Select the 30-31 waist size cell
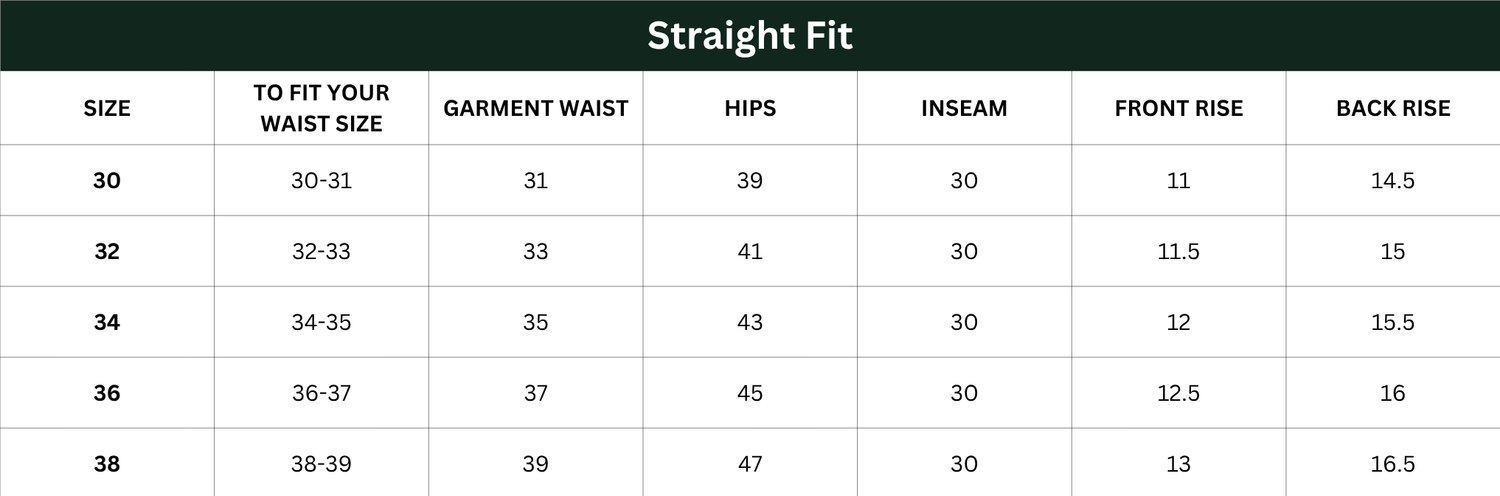 click(321, 181)
